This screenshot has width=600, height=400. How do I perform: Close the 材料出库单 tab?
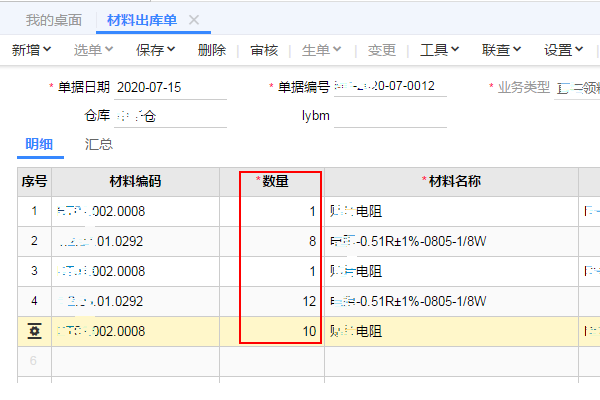(194, 20)
